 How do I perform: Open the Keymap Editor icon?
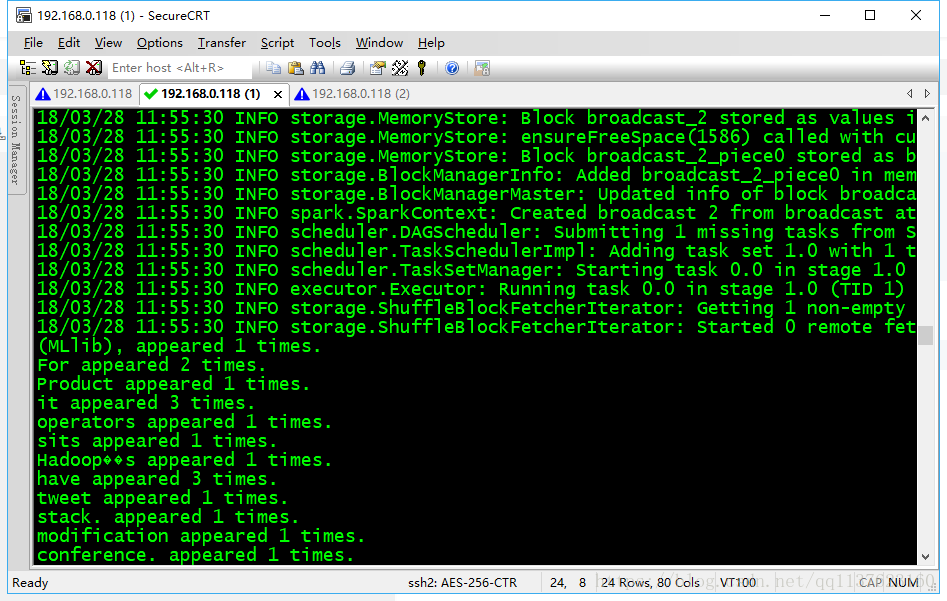click(x=400, y=68)
